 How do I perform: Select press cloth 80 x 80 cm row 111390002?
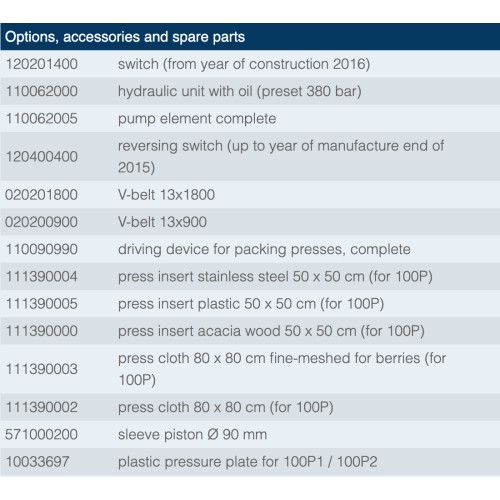point(250,407)
